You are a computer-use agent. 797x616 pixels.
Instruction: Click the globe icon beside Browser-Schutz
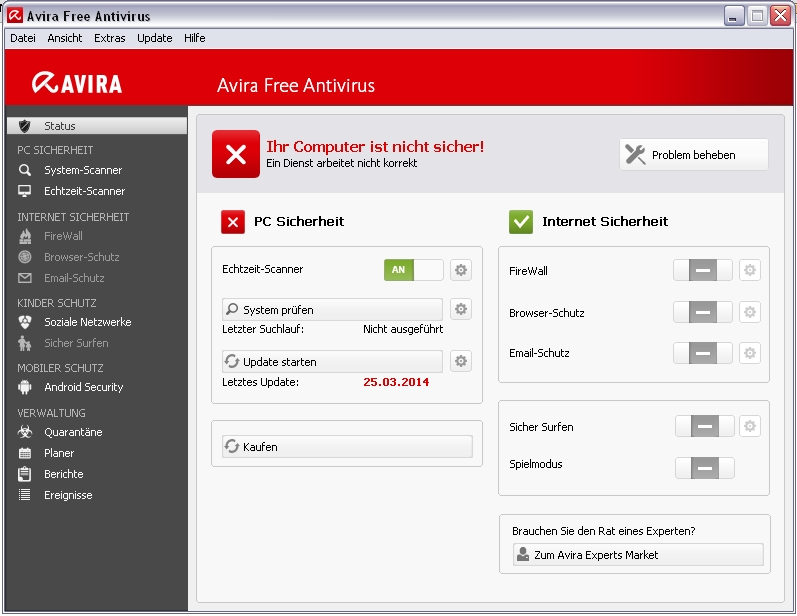pyautogui.click(x=24, y=257)
